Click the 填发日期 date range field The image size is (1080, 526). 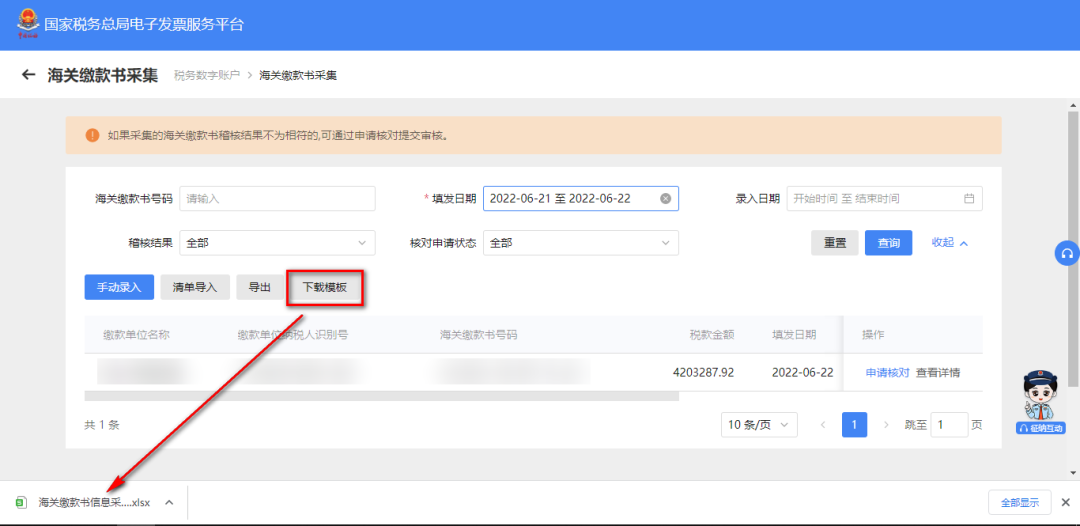click(581, 198)
